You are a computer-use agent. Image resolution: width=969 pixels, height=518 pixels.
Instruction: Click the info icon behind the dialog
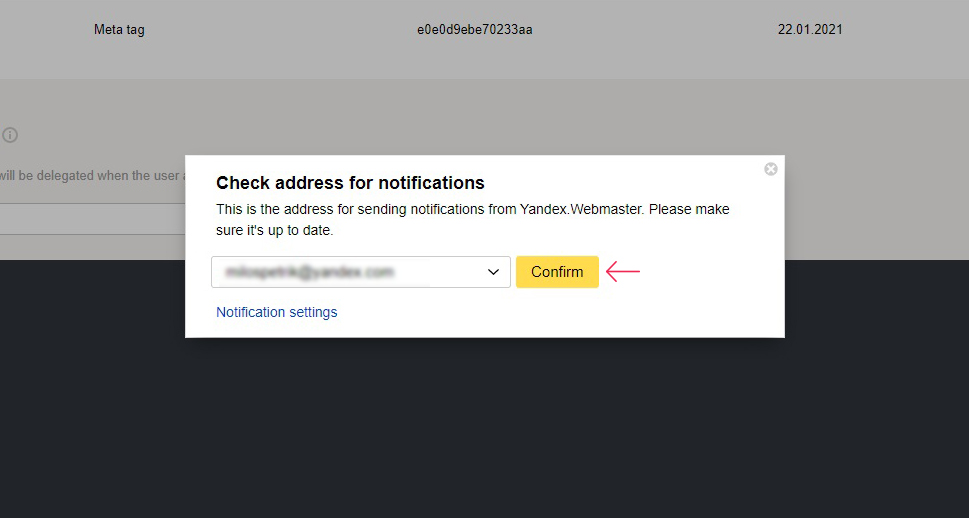click(x=9, y=135)
